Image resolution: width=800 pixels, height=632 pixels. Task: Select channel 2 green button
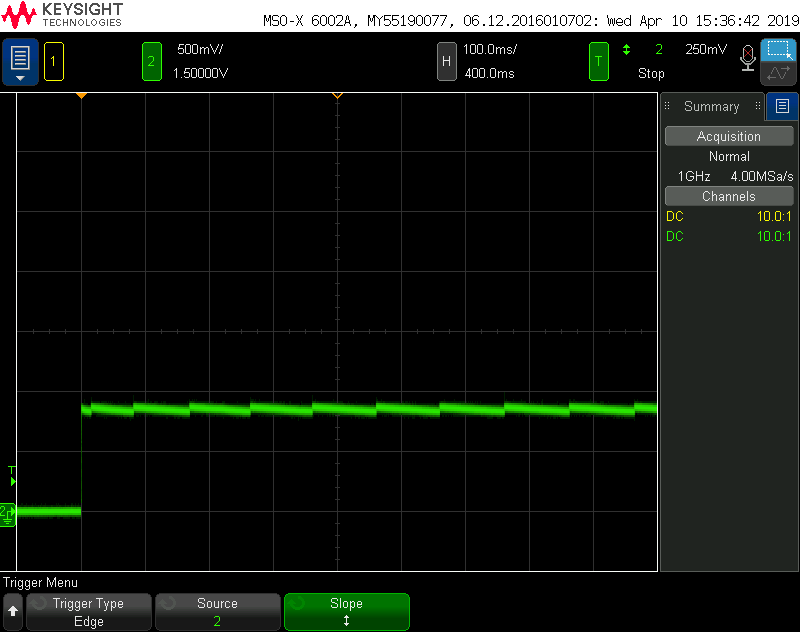pos(152,62)
